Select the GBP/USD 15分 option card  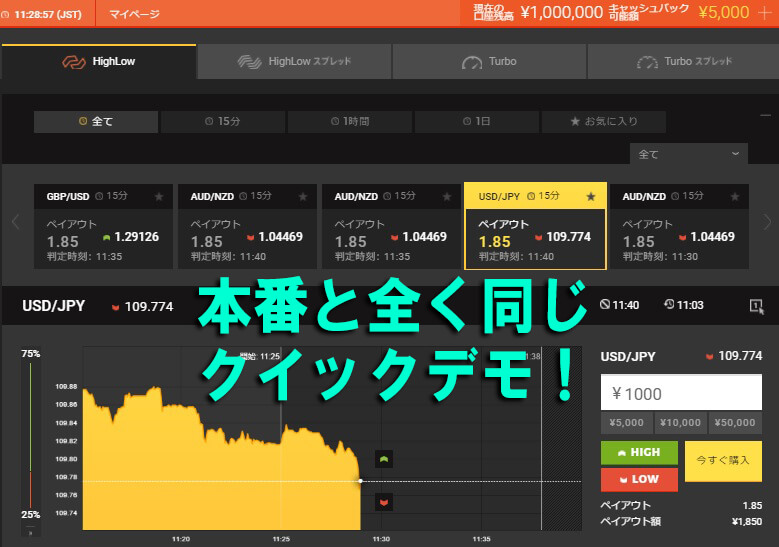pyautogui.click(x=103, y=227)
